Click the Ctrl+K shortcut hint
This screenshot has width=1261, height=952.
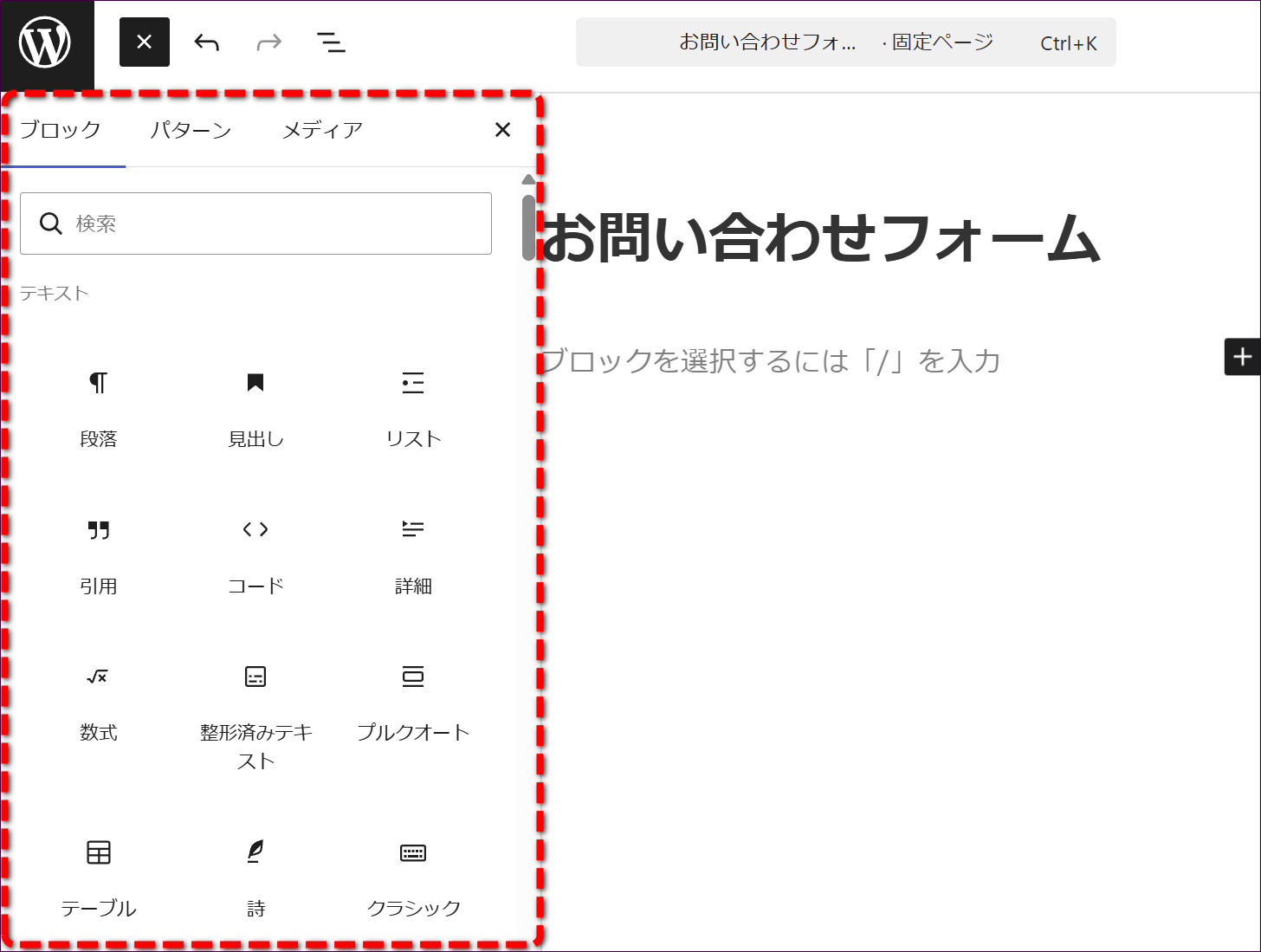(x=1069, y=43)
